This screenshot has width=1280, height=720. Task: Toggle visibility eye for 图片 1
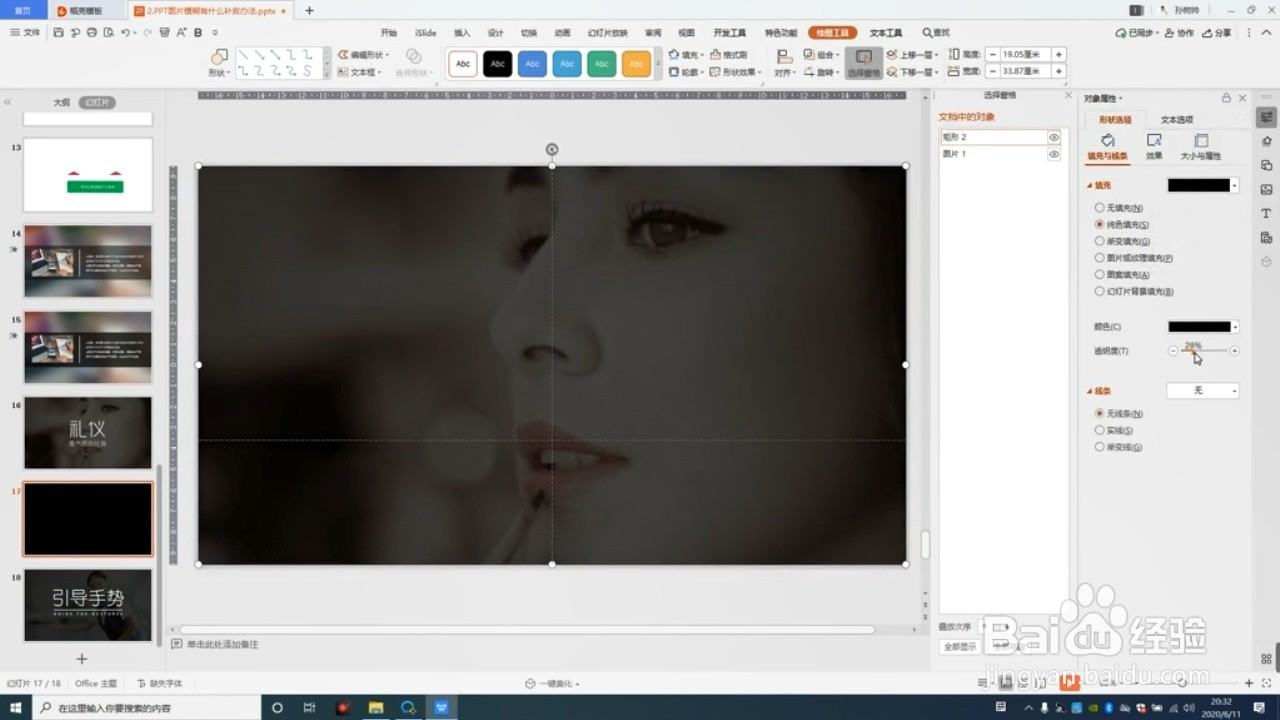[x=1054, y=154]
